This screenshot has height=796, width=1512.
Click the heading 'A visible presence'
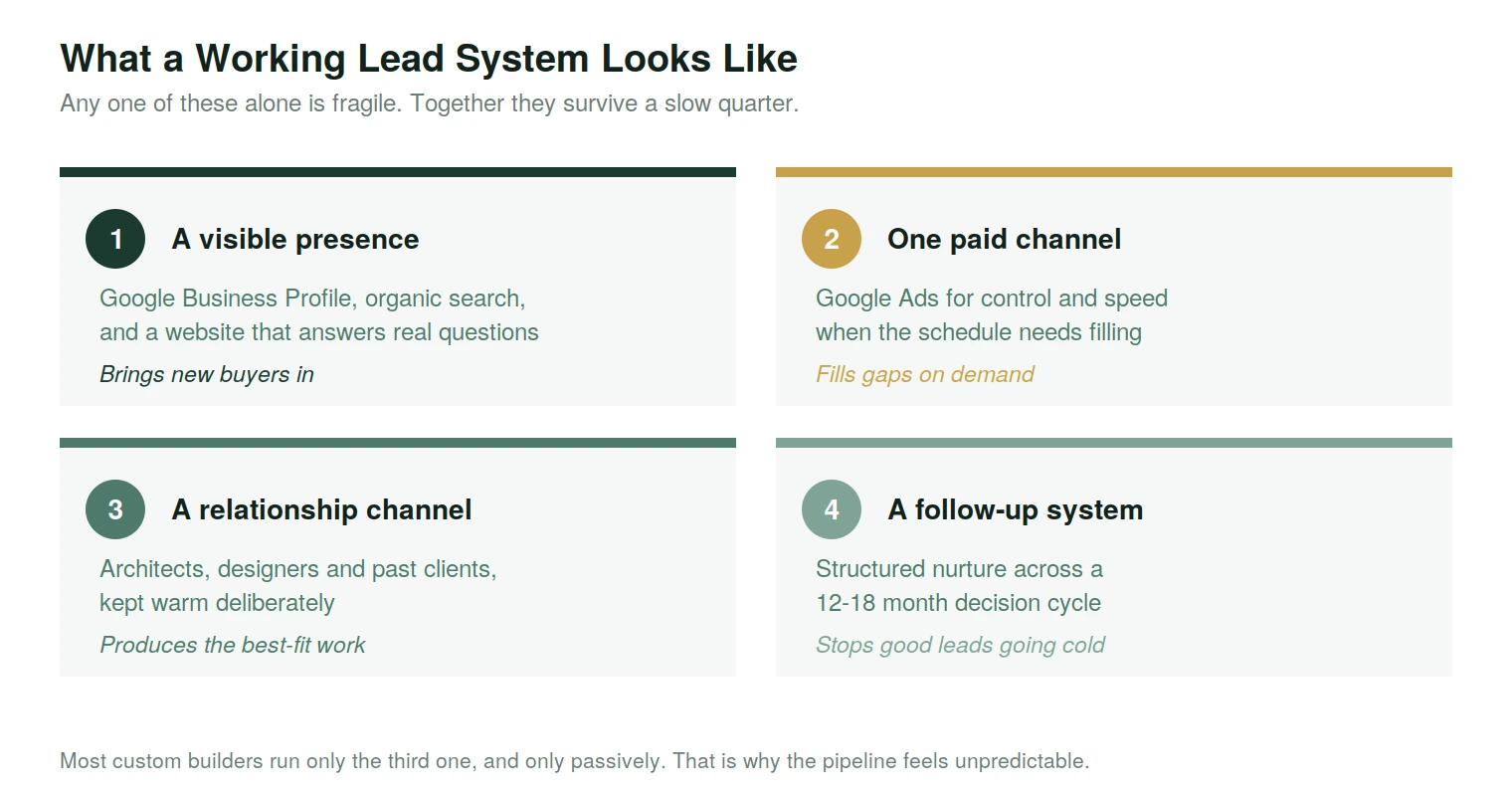[x=295, y=239]
